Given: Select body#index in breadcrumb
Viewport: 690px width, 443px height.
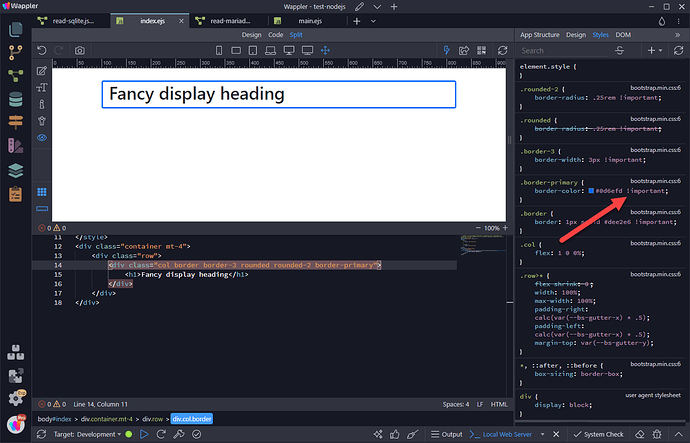Looking at the screenshot, I should pos(55,419).
